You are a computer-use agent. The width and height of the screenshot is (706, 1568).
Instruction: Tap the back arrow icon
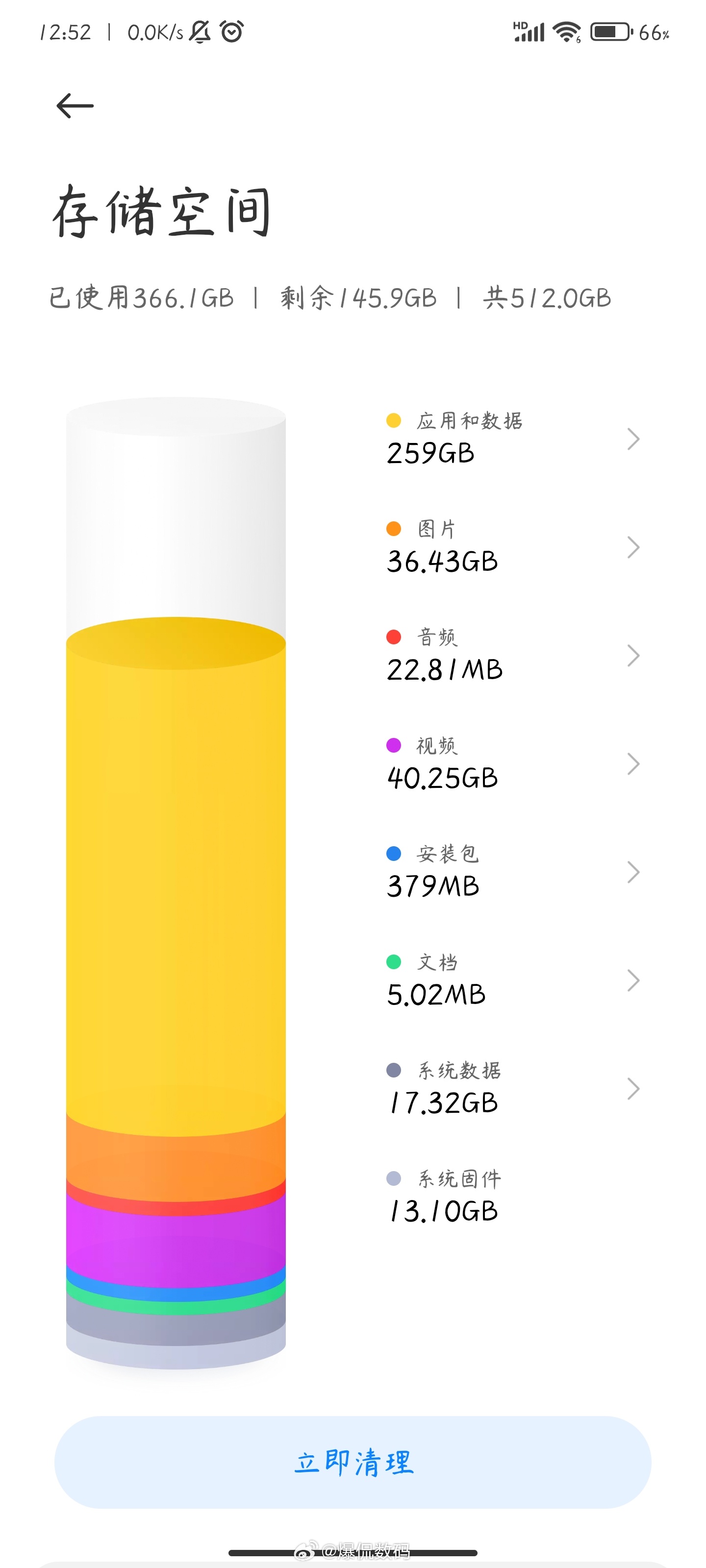(75, 106)
